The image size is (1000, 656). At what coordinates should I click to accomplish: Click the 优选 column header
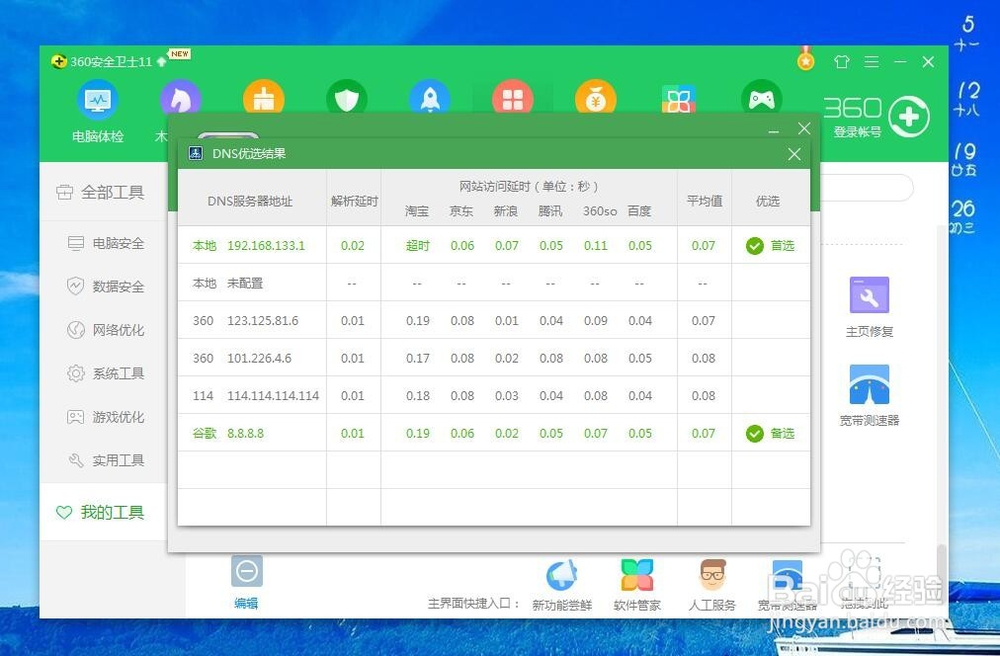pyautogui.click(x=768, y=201)
